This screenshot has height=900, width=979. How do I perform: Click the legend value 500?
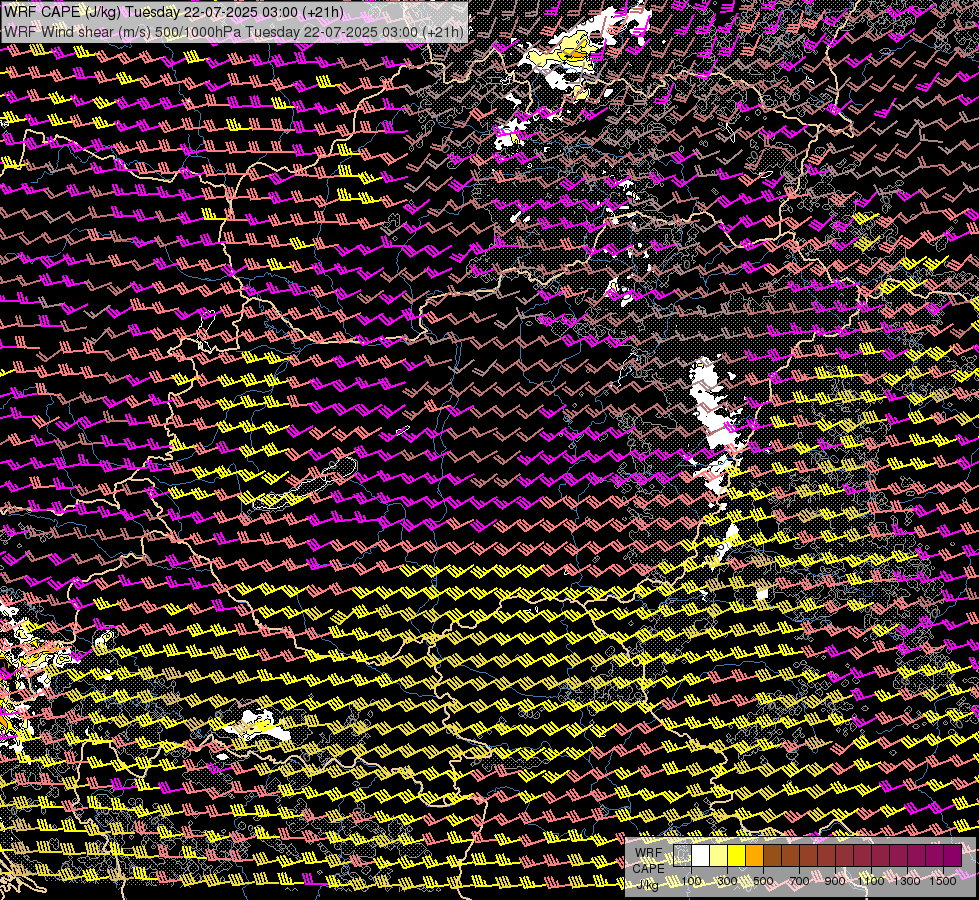[763, 881]
